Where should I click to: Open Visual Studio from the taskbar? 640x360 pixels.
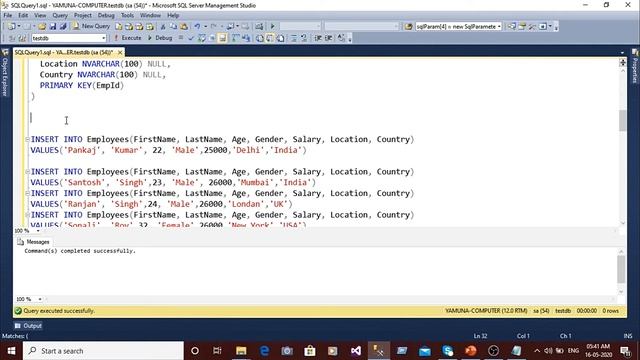click(356, 351)
